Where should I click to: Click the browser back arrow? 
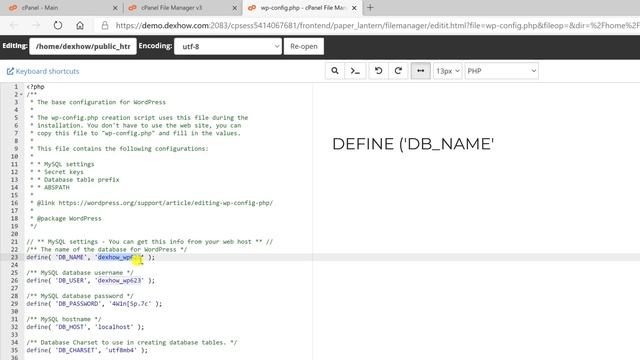pos(13,25)
